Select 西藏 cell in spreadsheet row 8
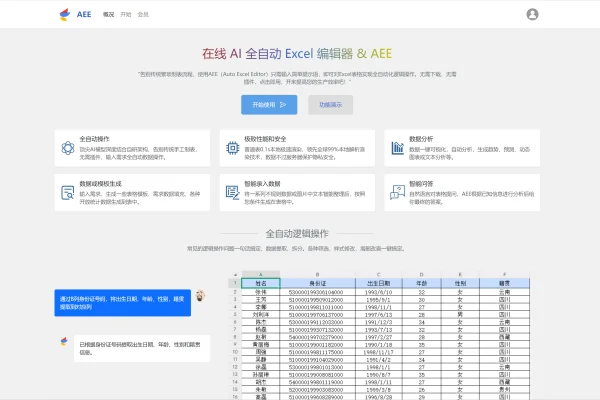Viewport: 600px width, 400px height. coord(504,337)
